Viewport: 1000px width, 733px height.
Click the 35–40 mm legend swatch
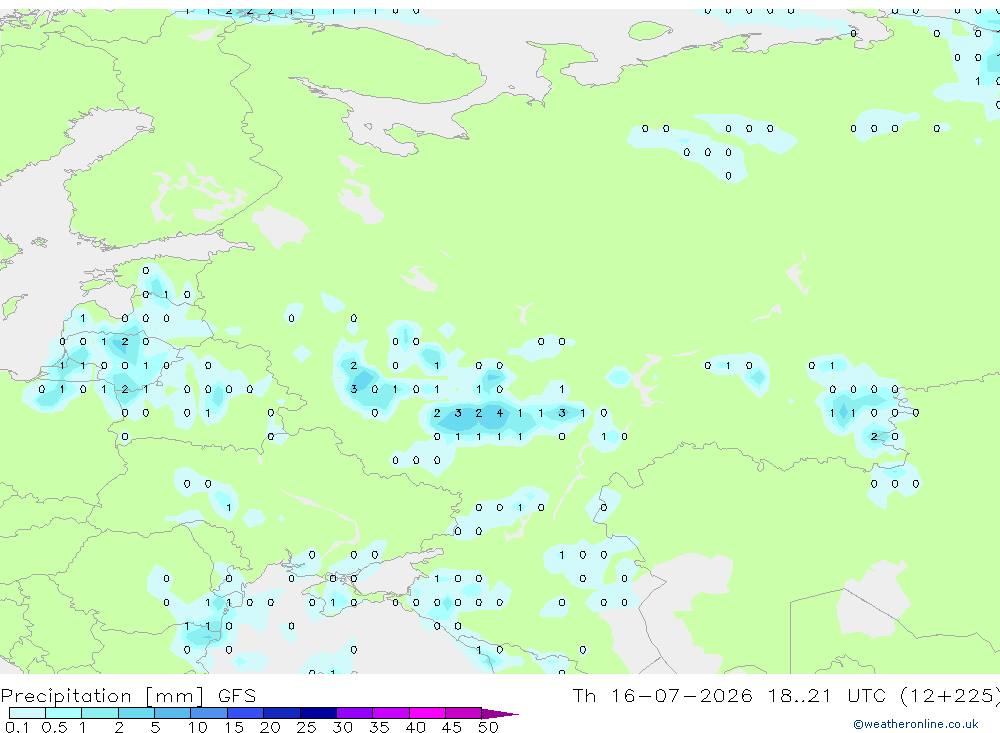[391, 713]
